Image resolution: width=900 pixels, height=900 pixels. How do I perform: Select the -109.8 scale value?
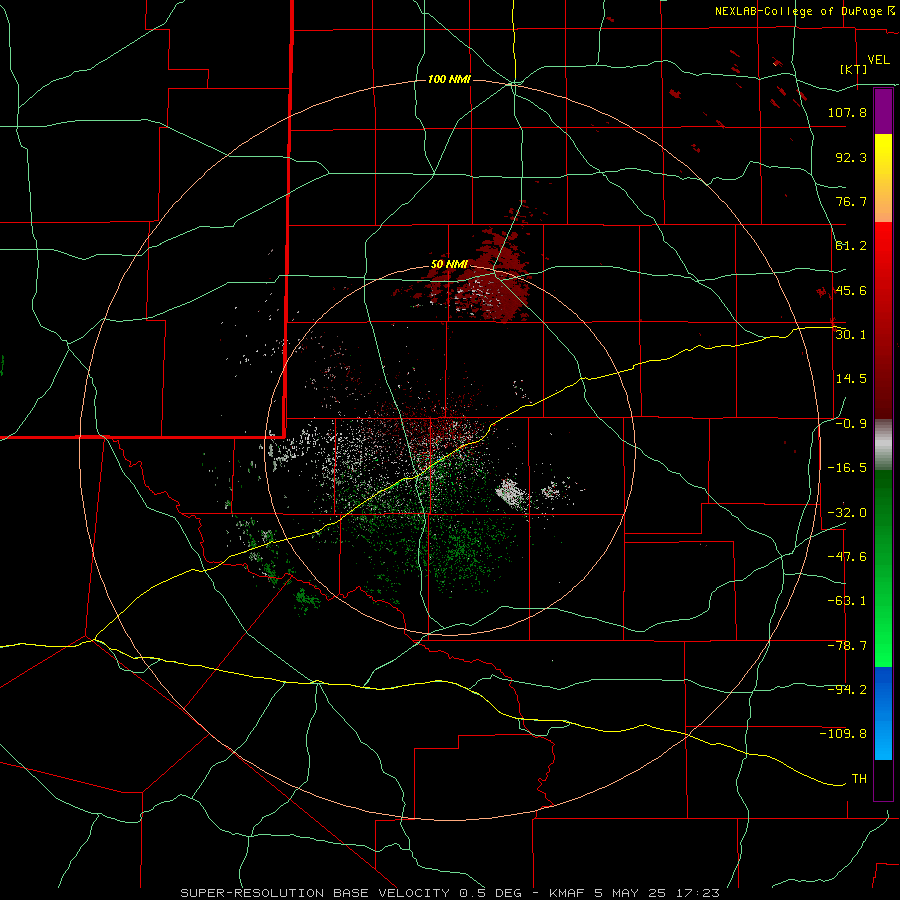843,734
